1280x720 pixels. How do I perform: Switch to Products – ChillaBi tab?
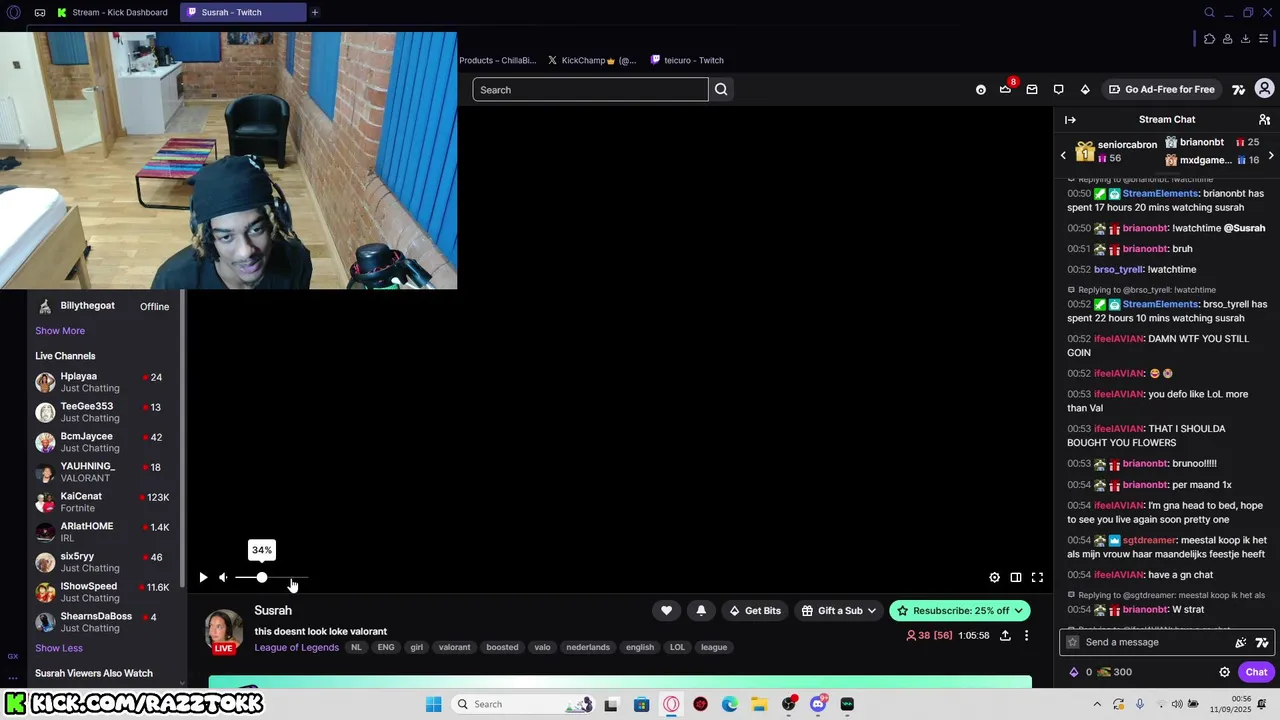pos(498,60)
